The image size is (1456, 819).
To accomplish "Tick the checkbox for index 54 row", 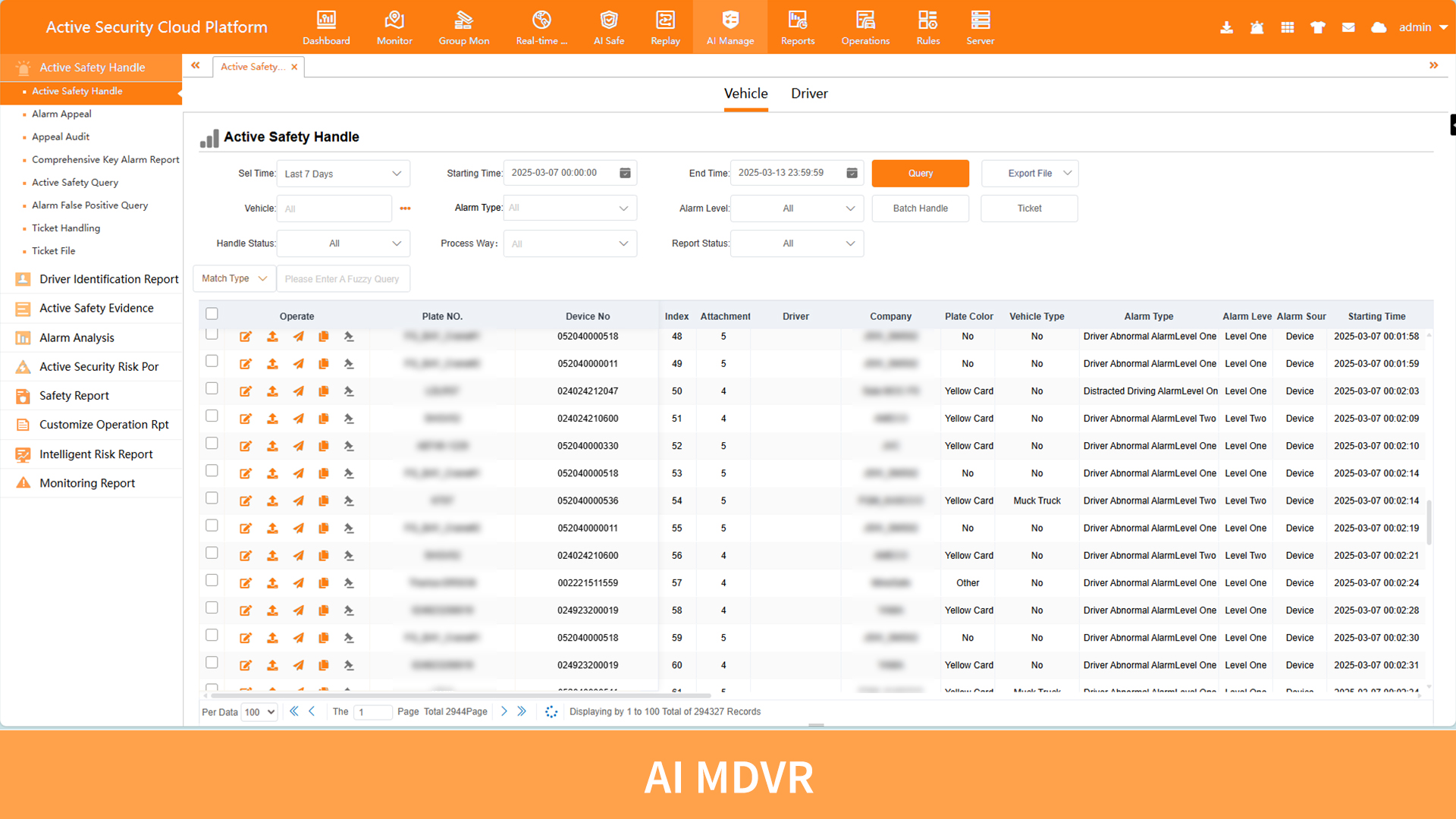I will coord(212,498).
